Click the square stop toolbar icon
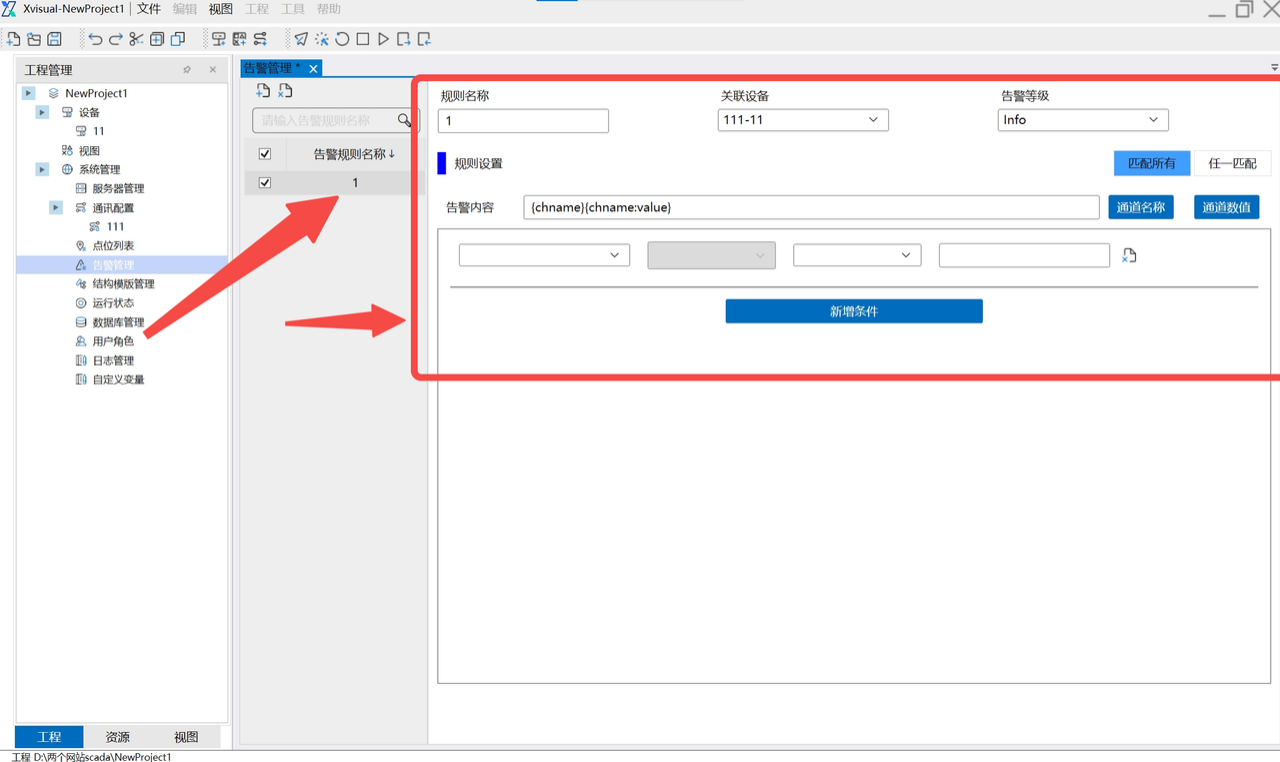The height and width of the screenshot is (762, 1280). 363,39
